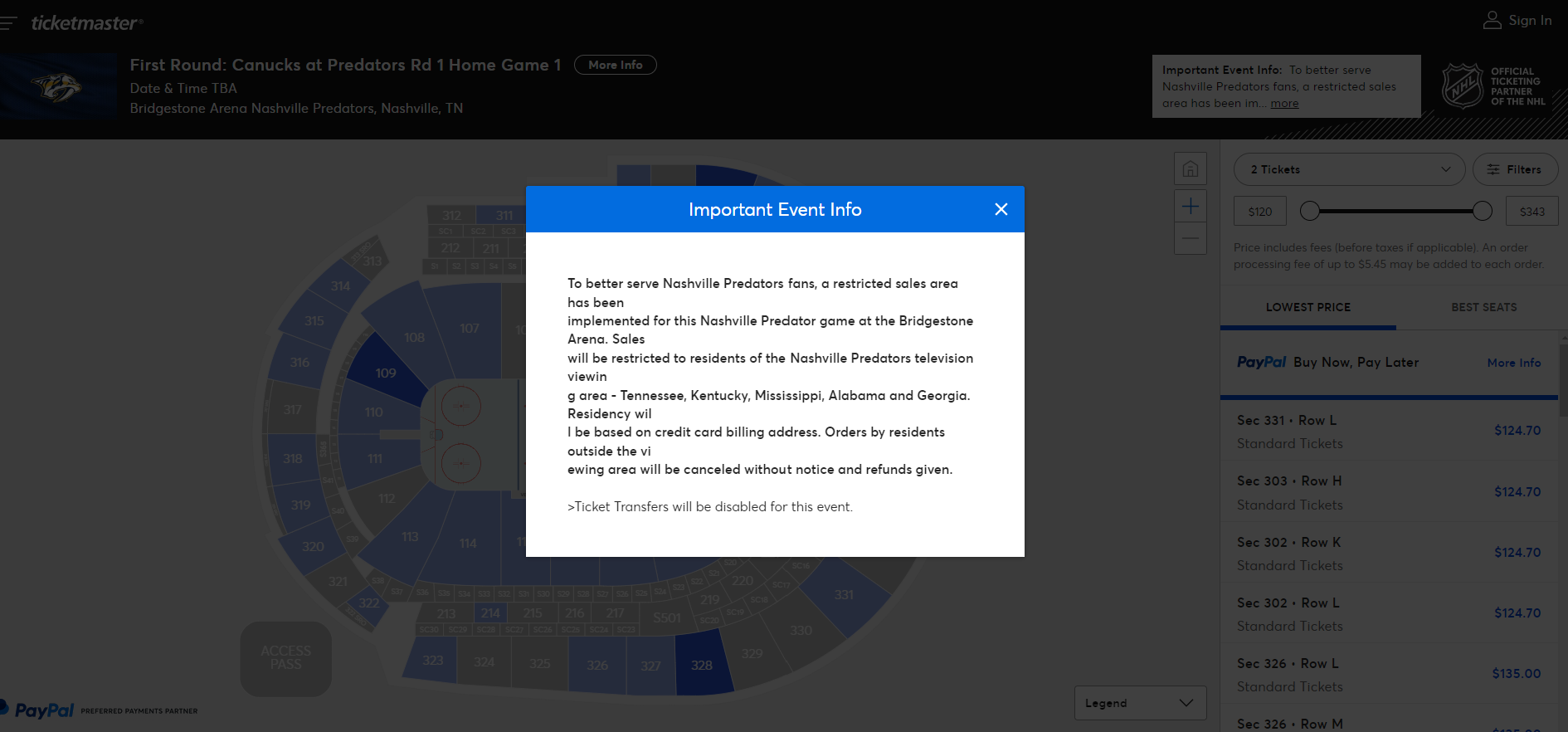Select section 323 on the seat map
Image resolution: width=1568 pixels, height=732 pixels.
(x=432, y=661)
